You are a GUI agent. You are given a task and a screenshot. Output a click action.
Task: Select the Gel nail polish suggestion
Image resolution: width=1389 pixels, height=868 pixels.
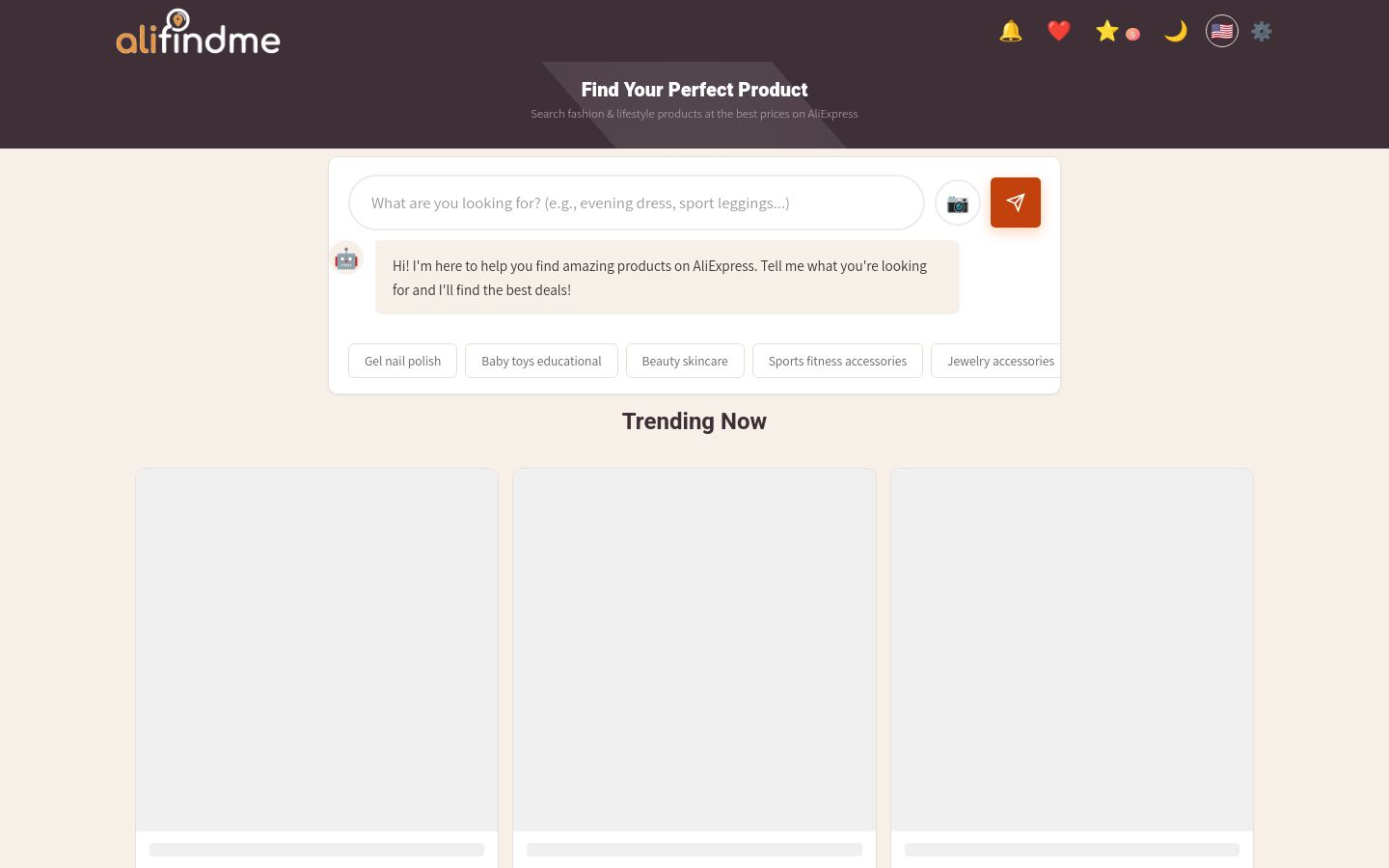(x=402, y=361)
